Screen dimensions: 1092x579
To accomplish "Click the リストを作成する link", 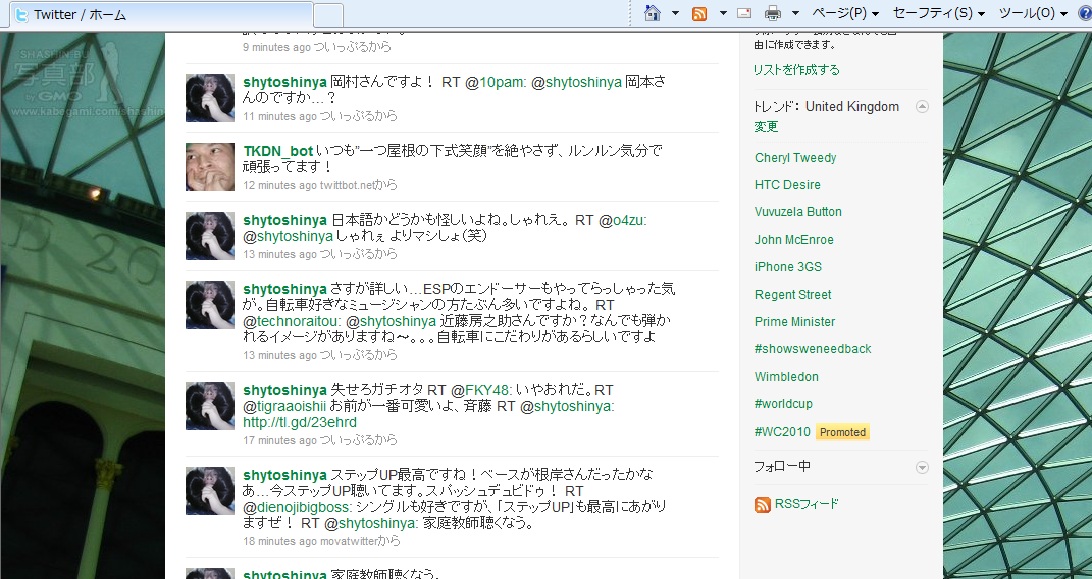I will click(x=797, y=70).
